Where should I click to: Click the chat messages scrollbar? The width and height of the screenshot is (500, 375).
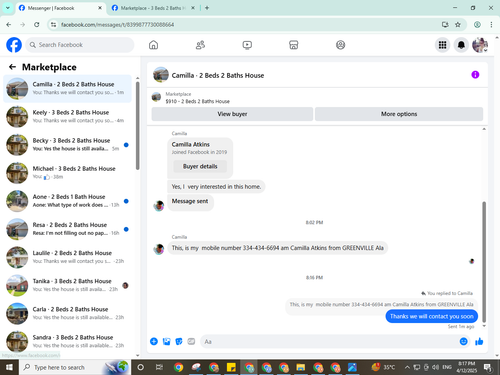click(484, 262)
